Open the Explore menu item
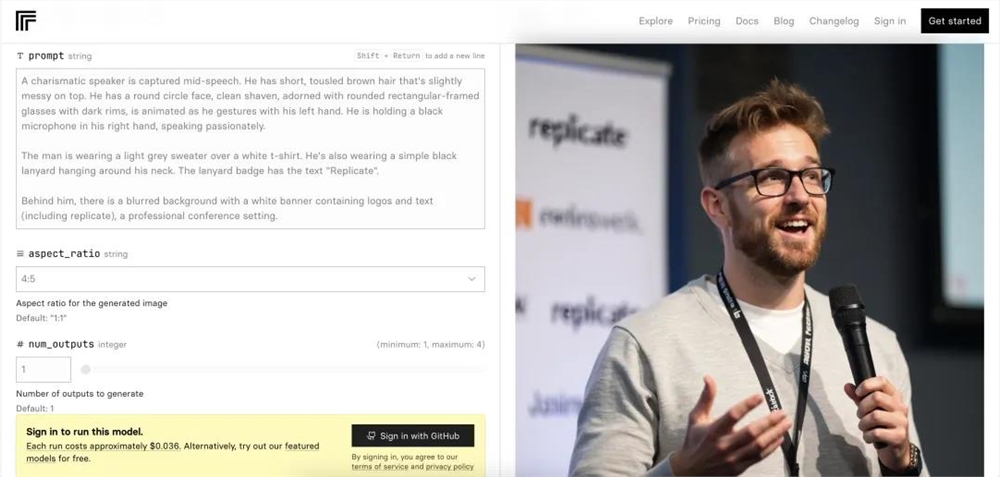 click(656, 21)
